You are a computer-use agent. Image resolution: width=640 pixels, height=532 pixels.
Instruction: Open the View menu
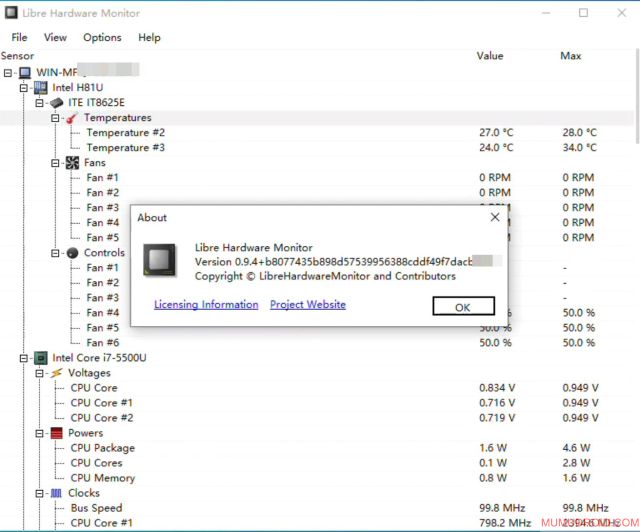coord(55,38)
